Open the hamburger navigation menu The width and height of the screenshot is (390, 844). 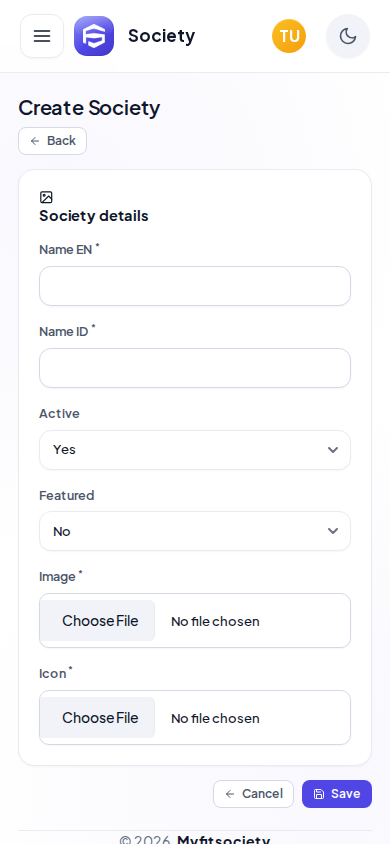(x=42, y=36)
